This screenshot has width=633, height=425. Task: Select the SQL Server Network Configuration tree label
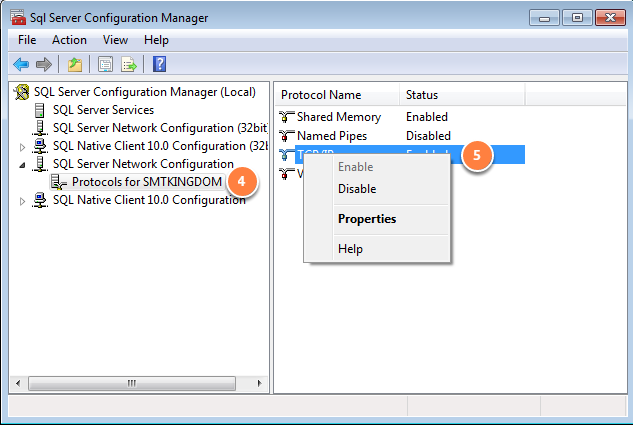[x=143, y=164]
